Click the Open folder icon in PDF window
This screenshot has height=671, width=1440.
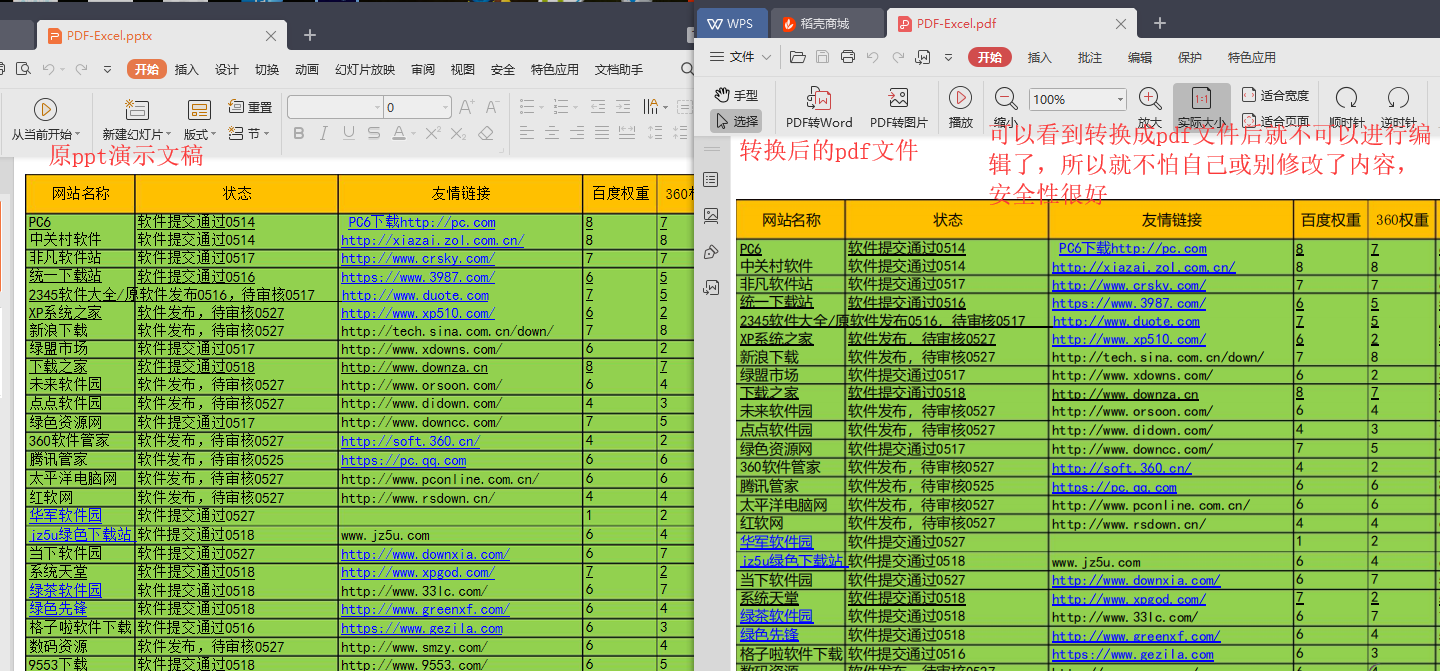coord(797,57)
